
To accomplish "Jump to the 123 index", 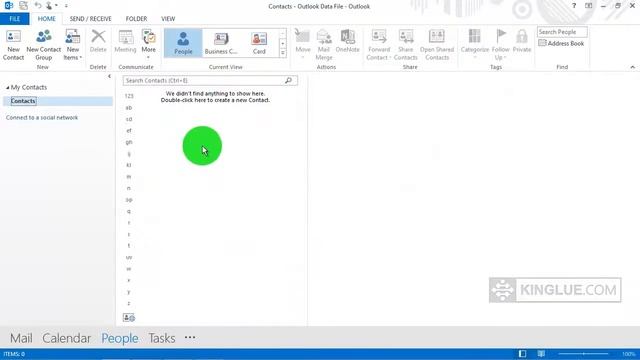I will 129,96.
